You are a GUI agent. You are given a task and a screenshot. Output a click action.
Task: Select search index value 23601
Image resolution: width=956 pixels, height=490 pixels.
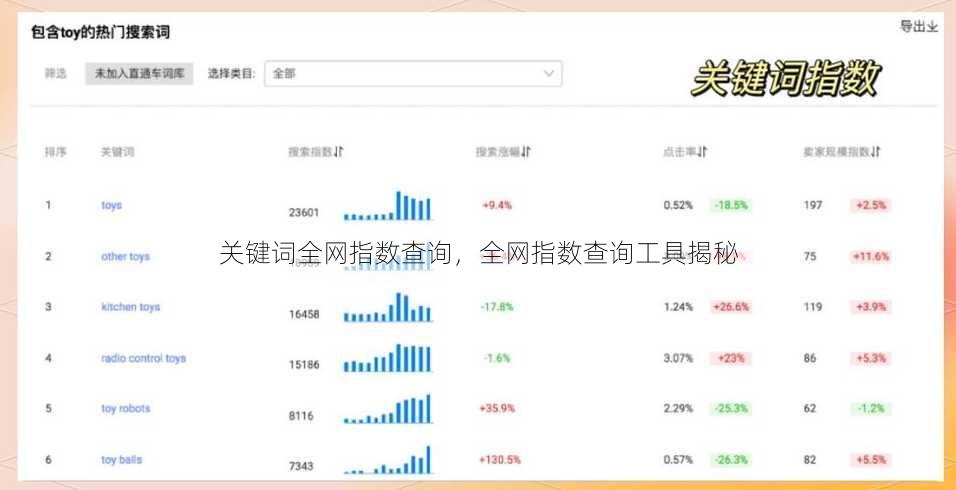click(304, 213)
